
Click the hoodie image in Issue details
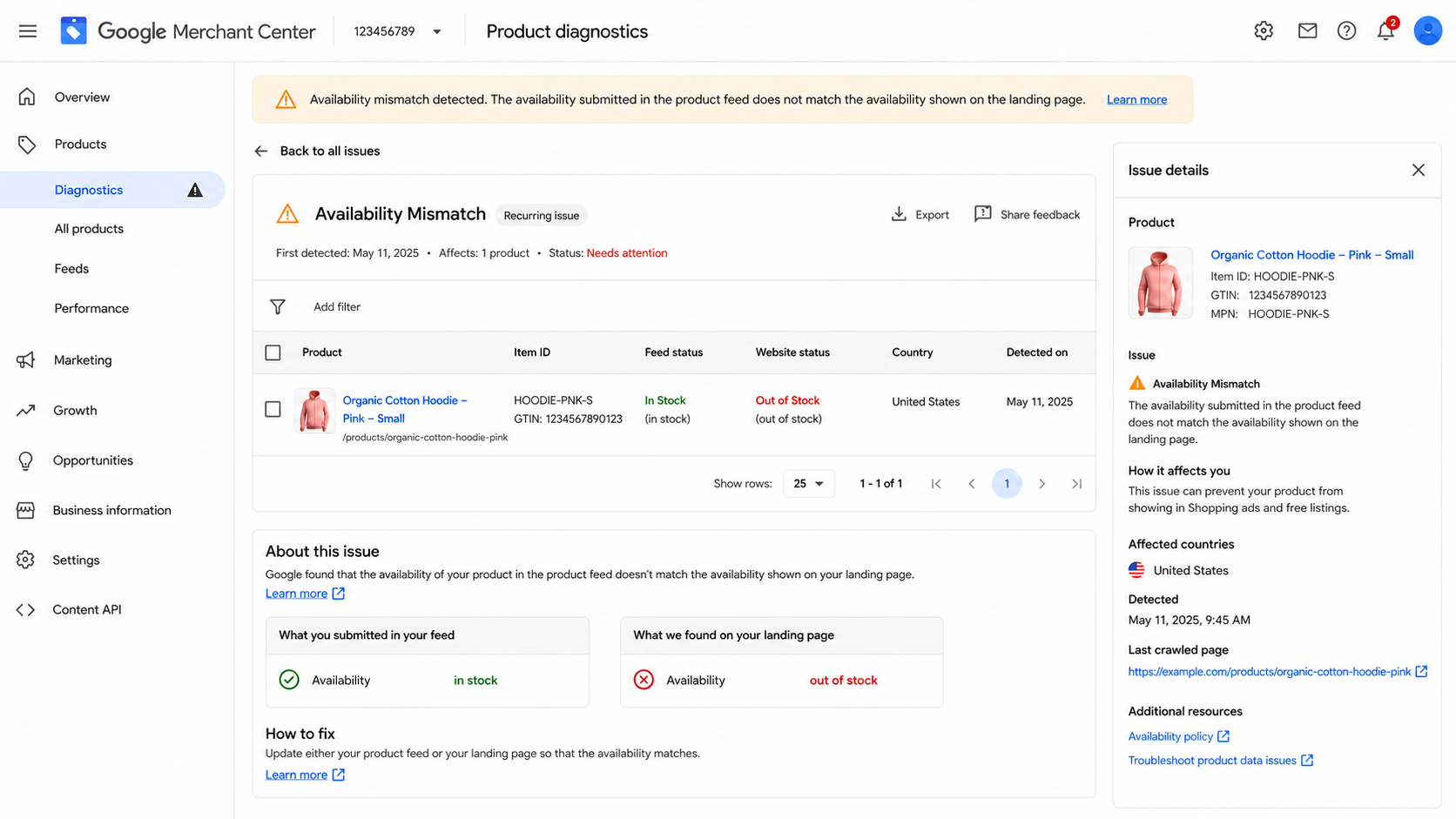(x=1161, y=282)
